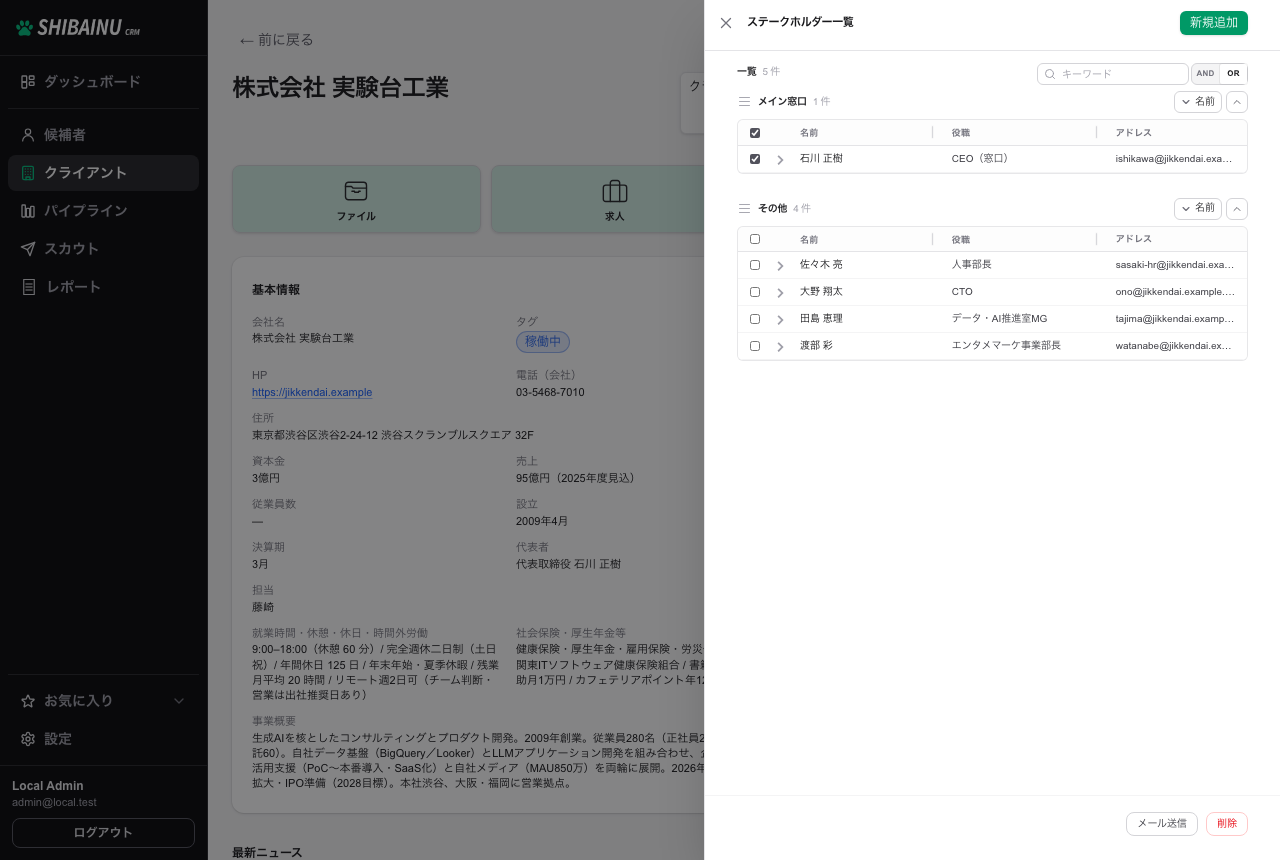
Task: Check the 田島 恵理 row checkbox
Action: (x=755, y=319)
